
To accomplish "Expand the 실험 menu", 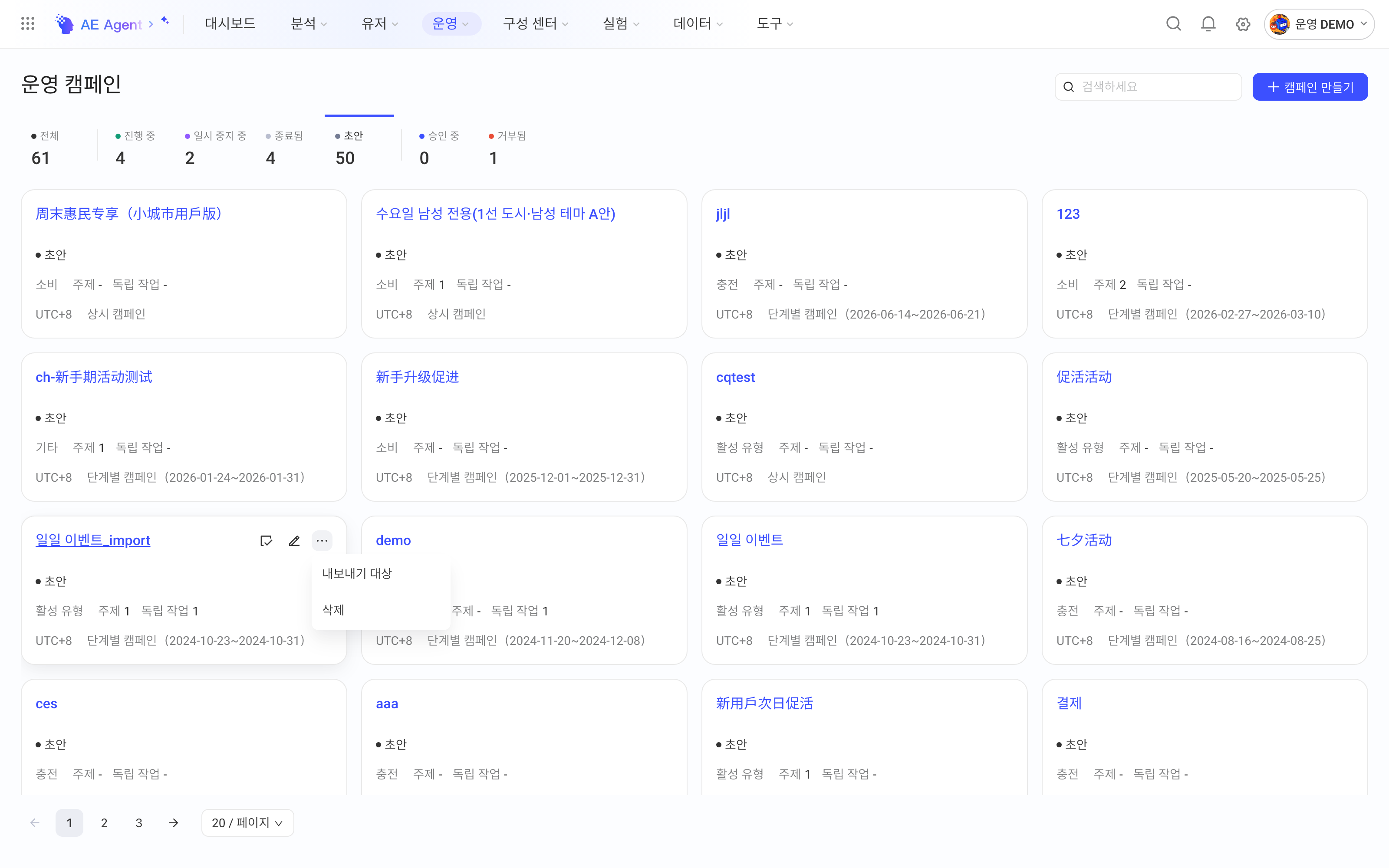I will [x=621, y=23].
